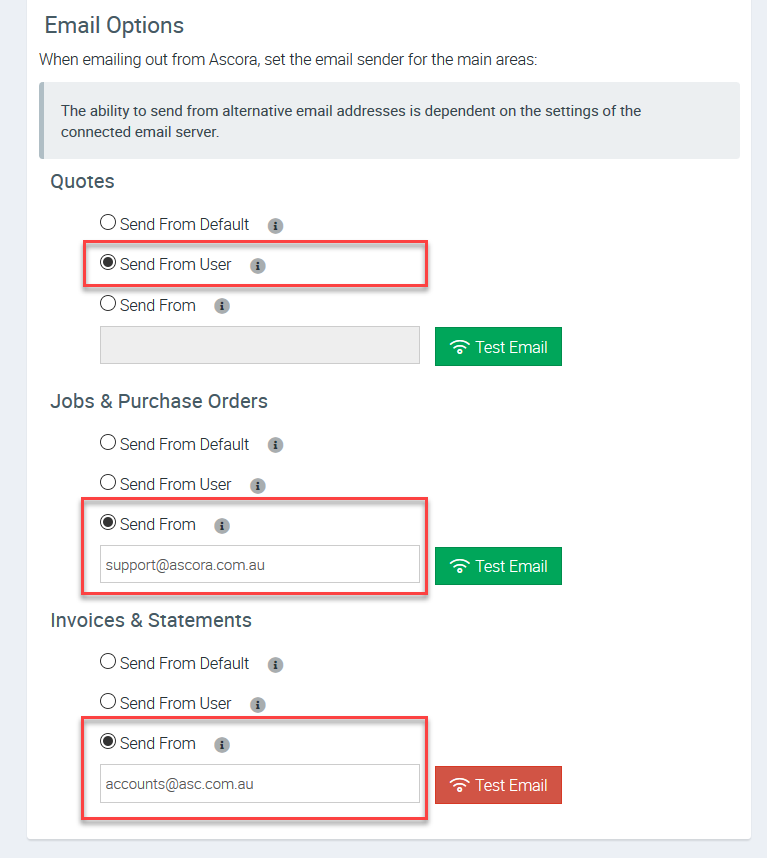Viewport: 767px width, 858px height.
Task: Click info icon beside Quotes Send From User
Action: tap(258, 266)
